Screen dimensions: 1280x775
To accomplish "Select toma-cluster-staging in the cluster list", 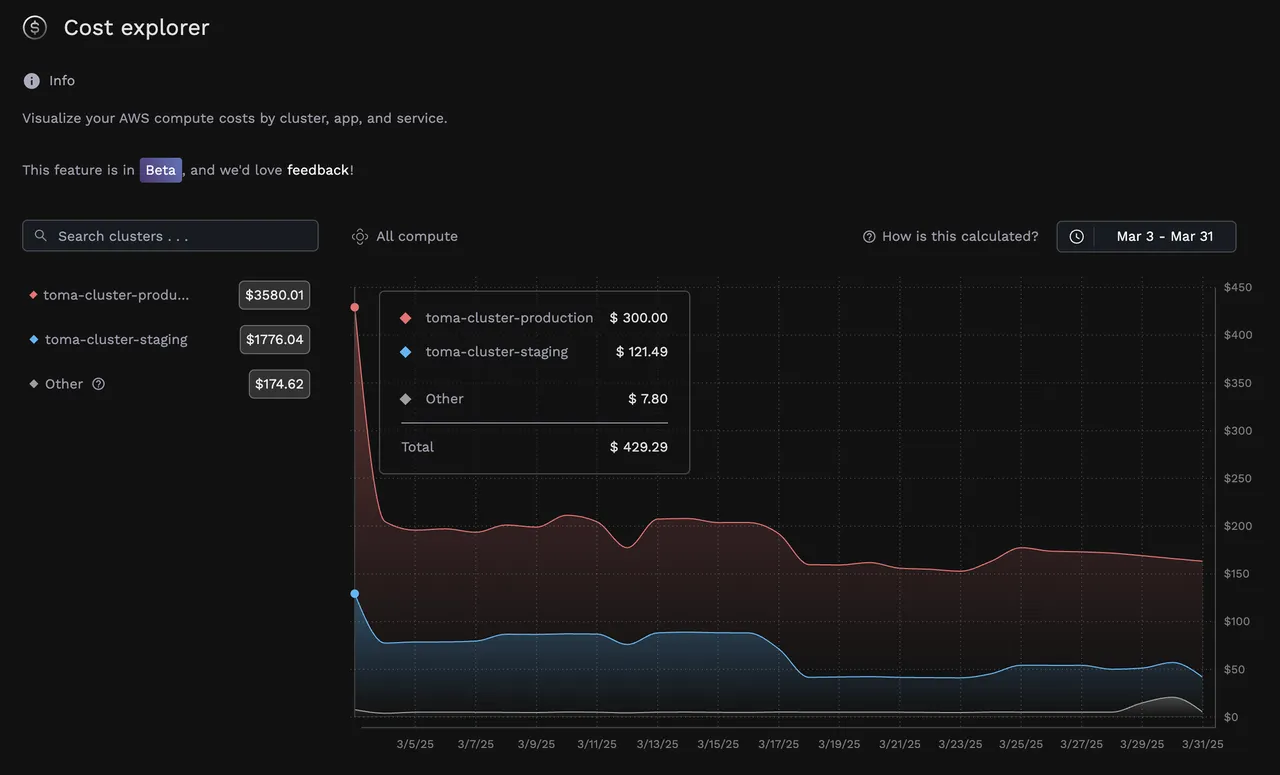I will tap(116, 340).
